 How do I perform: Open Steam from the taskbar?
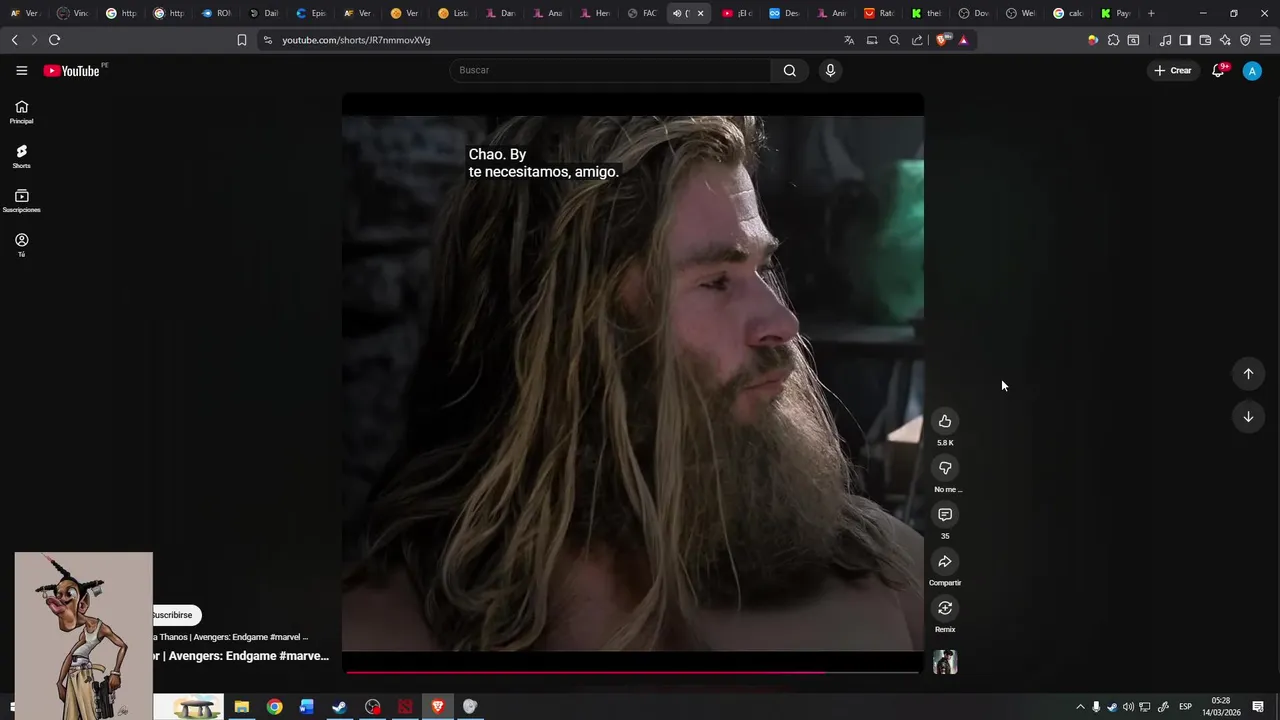point(339,707)
